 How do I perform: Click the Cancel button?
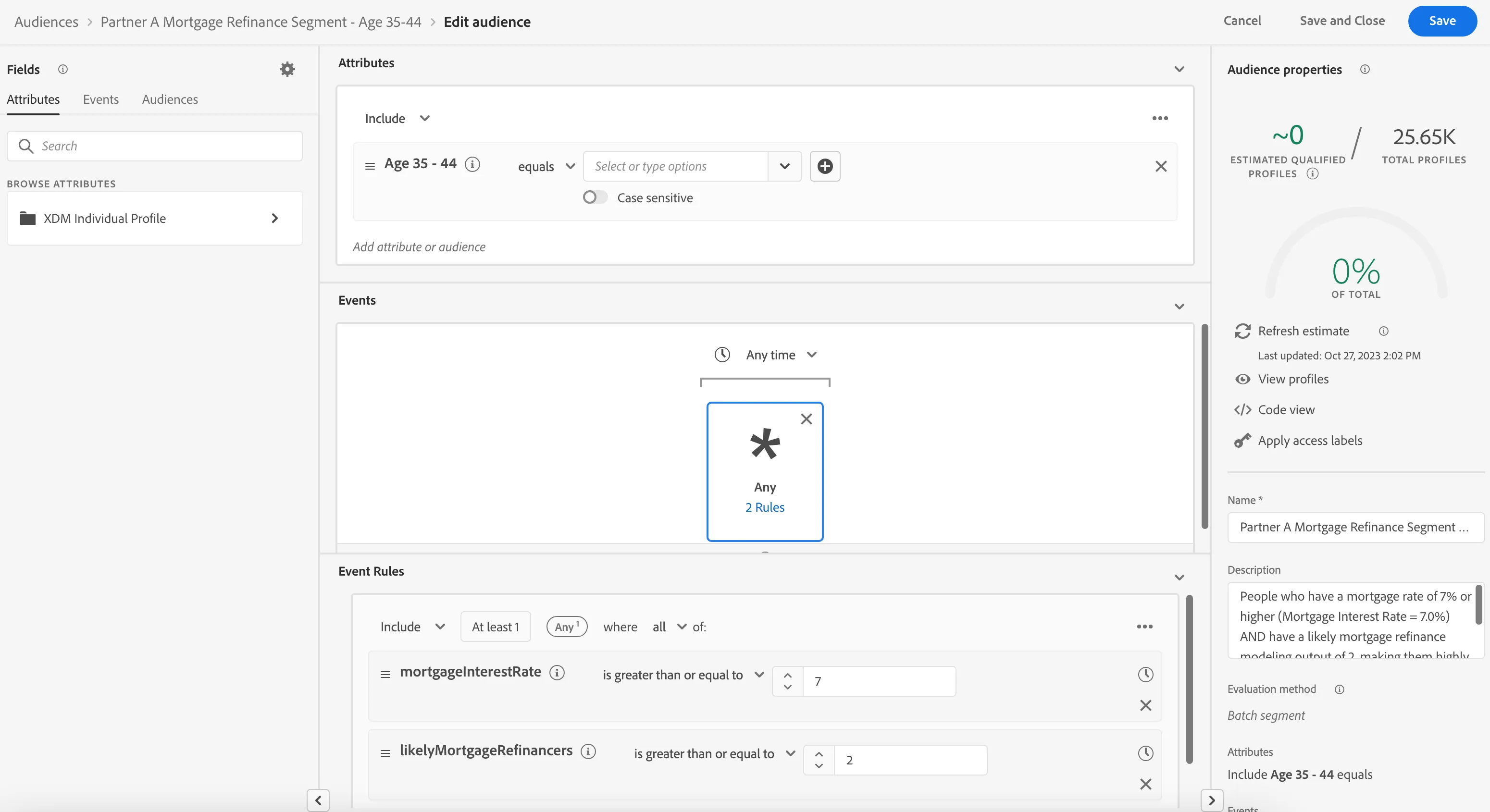1242,21
